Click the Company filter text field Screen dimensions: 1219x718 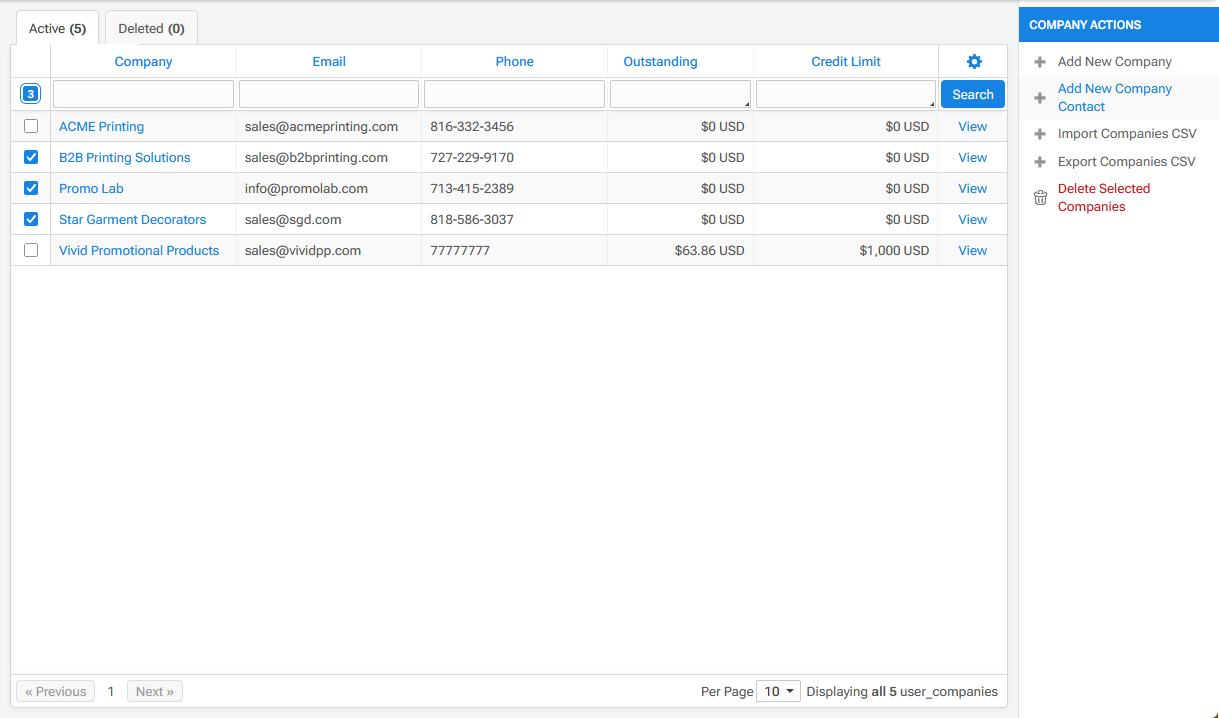coord(143,94)
